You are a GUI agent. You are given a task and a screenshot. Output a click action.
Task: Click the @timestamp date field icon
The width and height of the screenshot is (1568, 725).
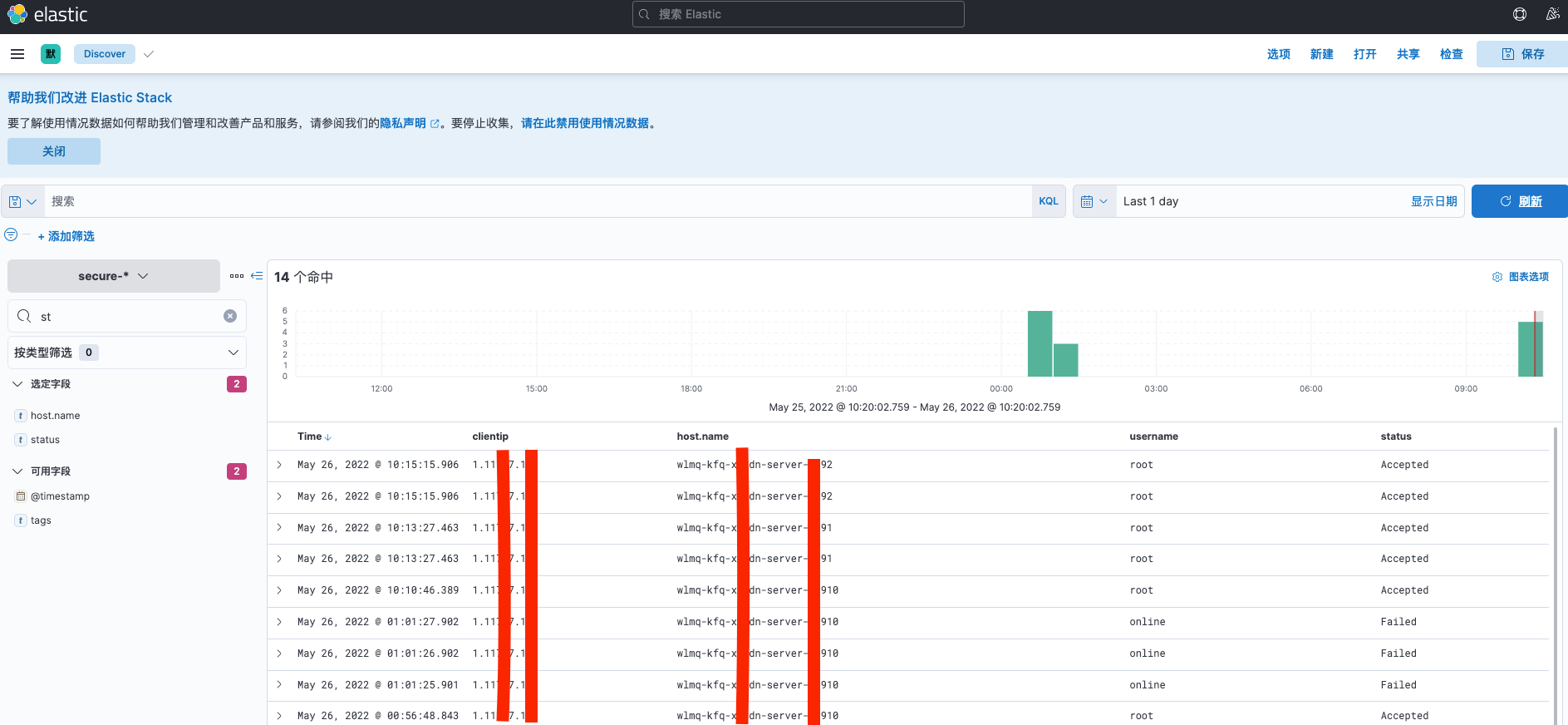tap(21, 496)
